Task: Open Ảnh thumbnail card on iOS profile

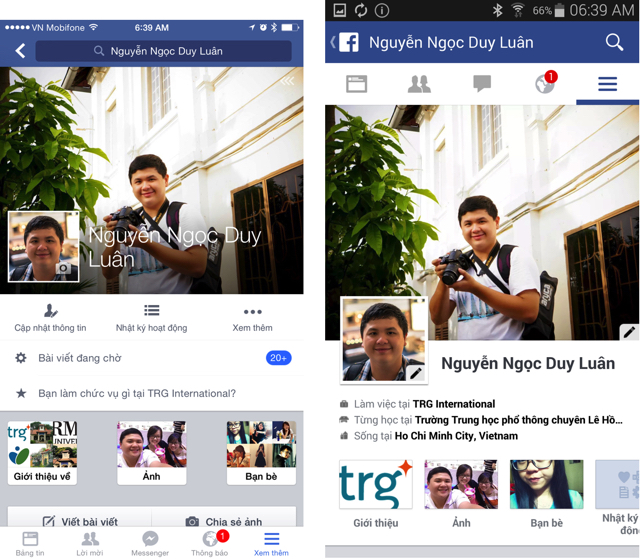Action: [151, 453]
